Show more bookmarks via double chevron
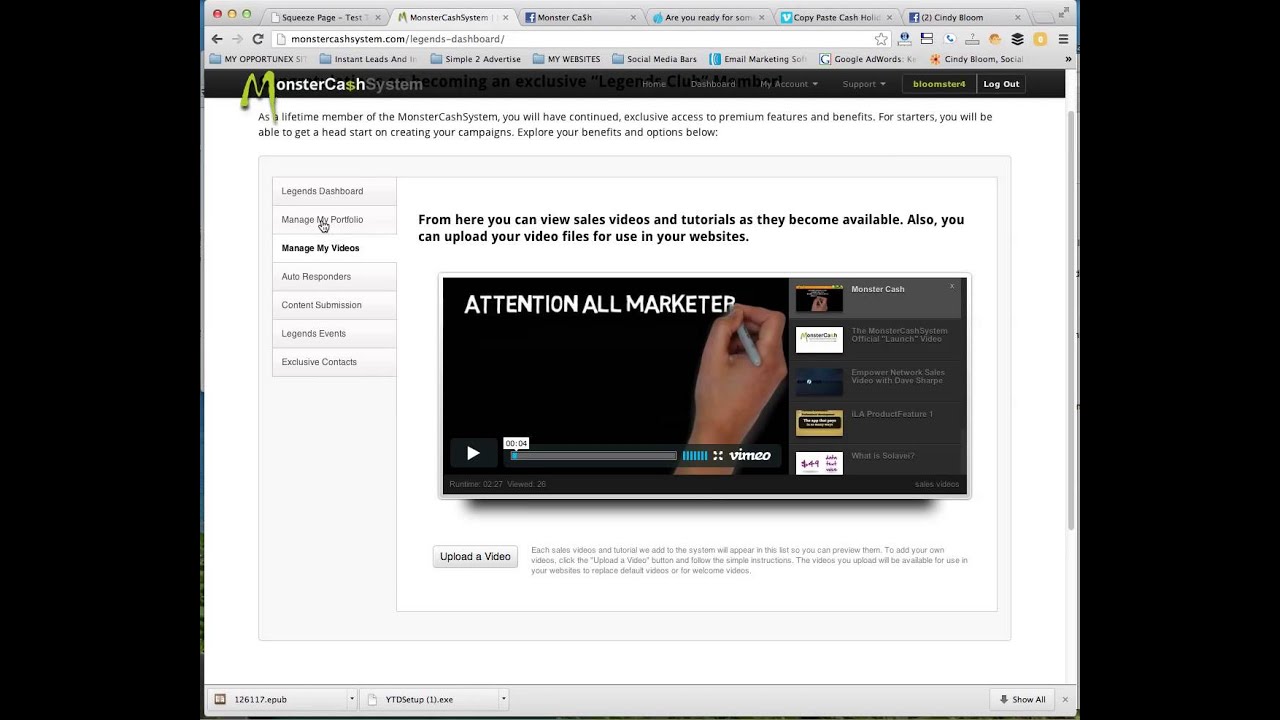The height and width of the screenshot is (720, 1280). 1068,59
